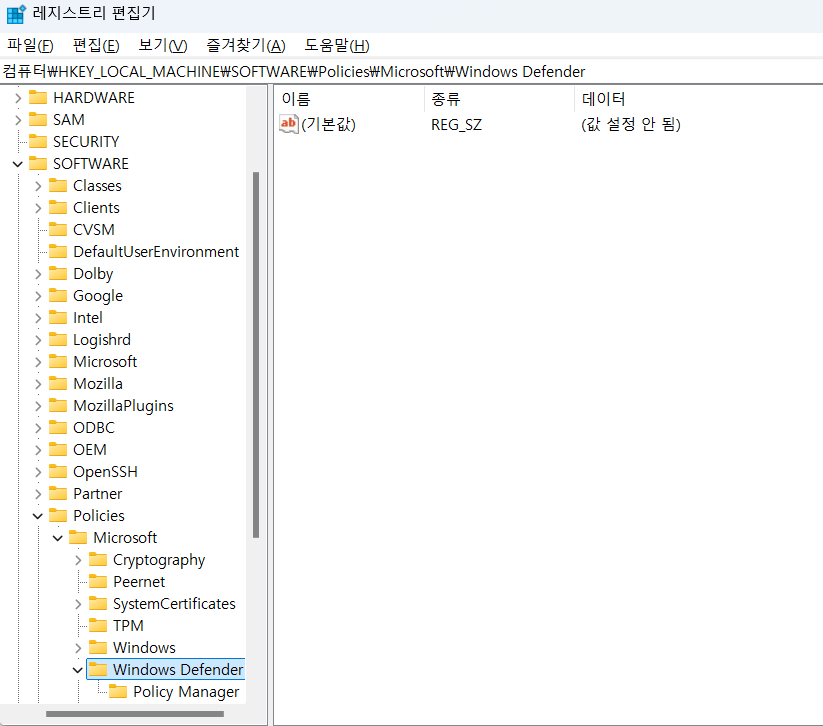
Task: Click the Mozilla folder icon
Action: pos(58,384)
